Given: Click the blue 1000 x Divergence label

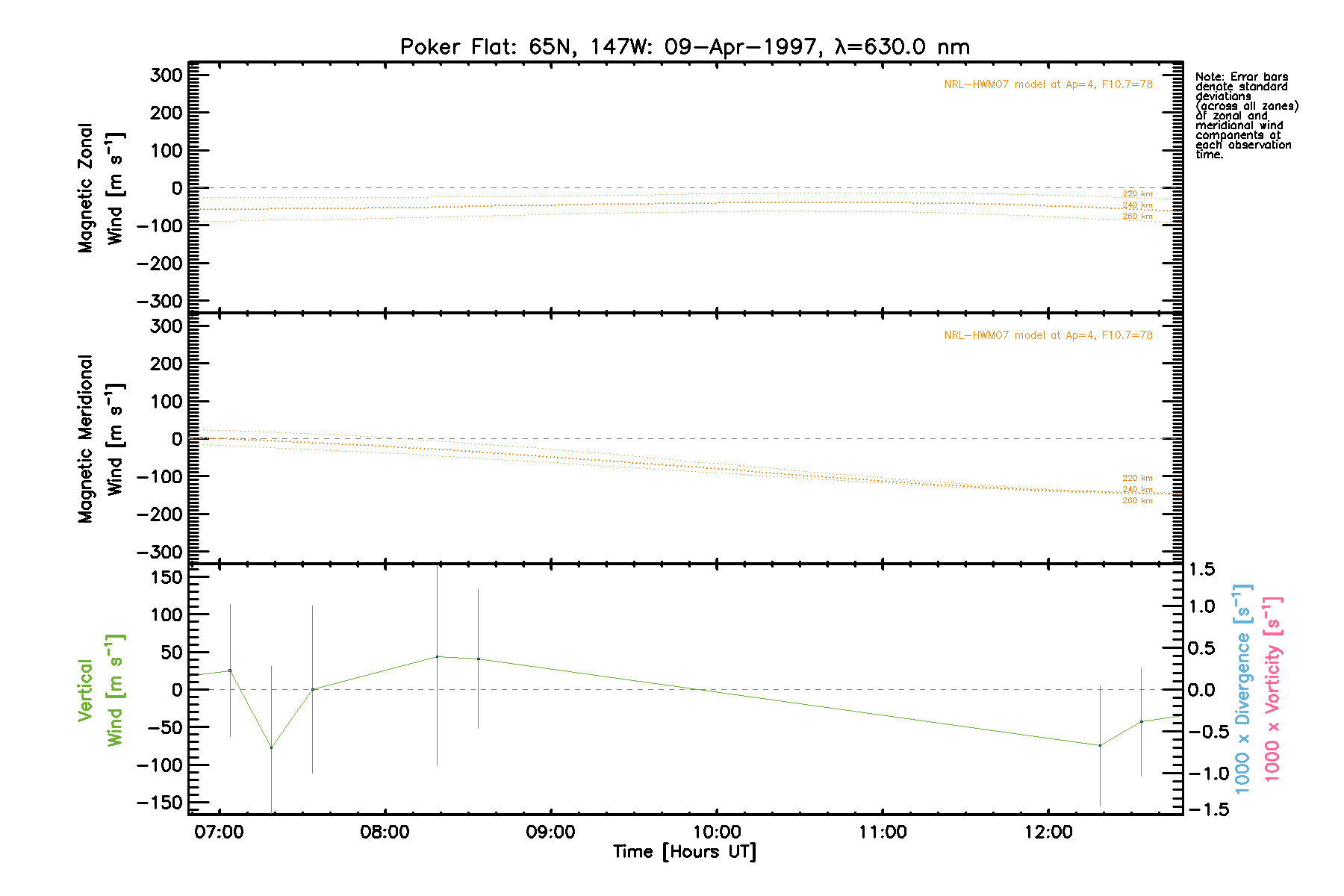Looking at the screenshot, I should pyautogui.click(x=1242, y=688).
